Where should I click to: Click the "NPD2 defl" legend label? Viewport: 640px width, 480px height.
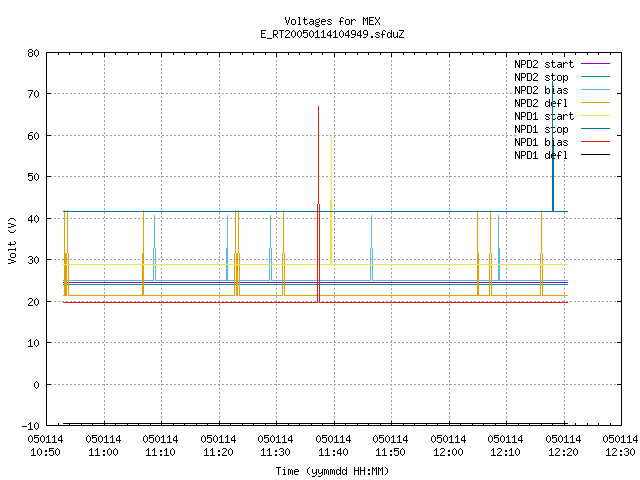[541, 103]
